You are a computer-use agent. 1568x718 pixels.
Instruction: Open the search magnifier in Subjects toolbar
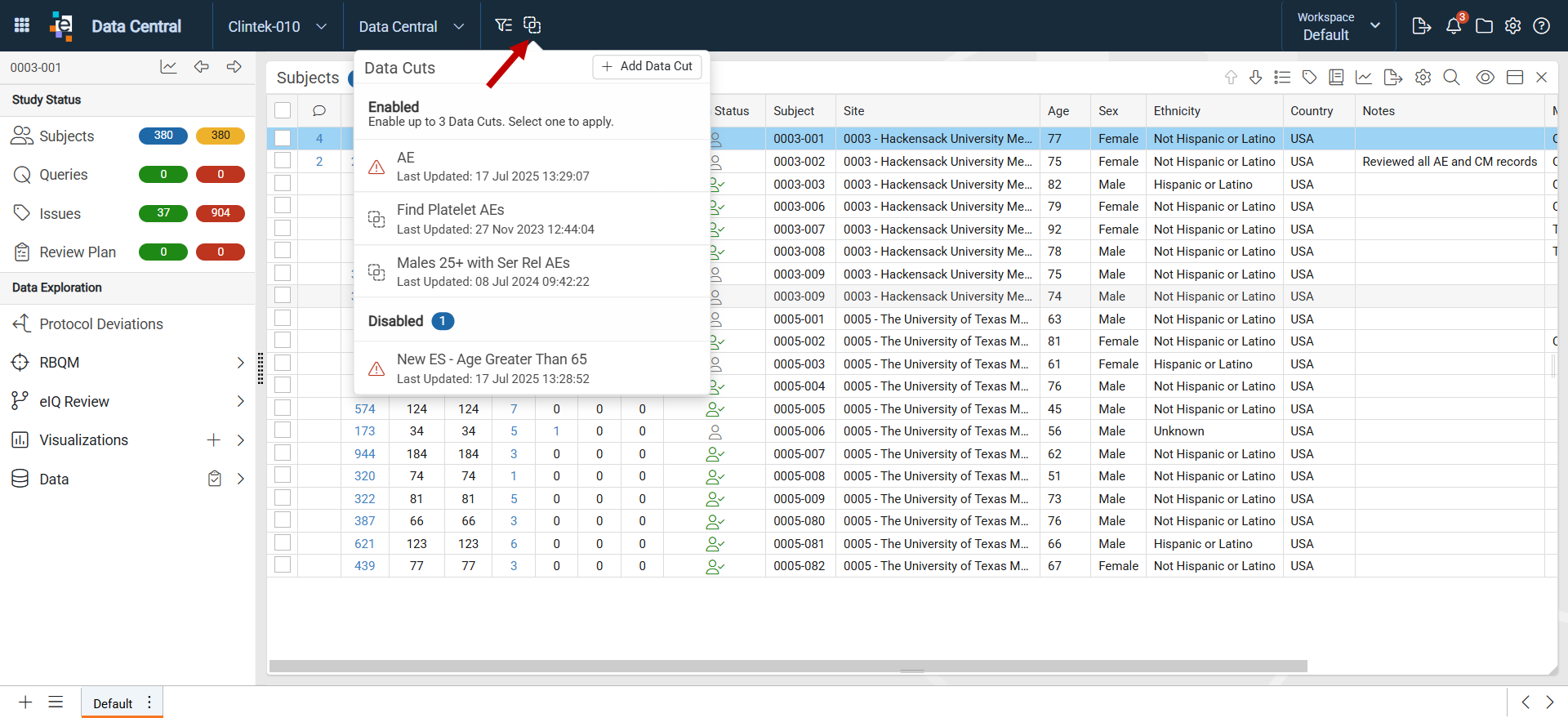1451,77
